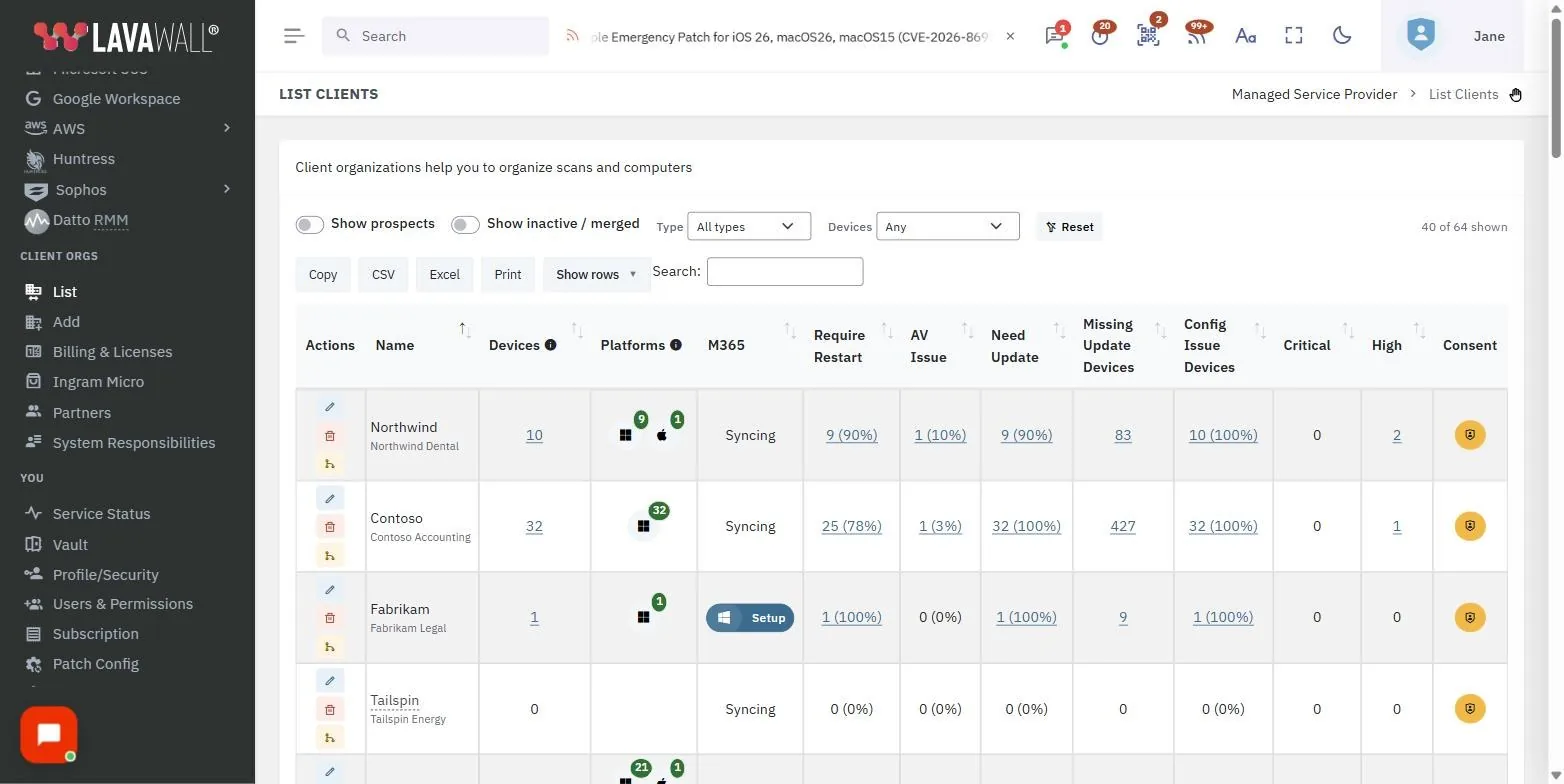Toggle the sidebar hamburger menu icon
Viewport: 1564px width, 784px height.
pos(293,36)
